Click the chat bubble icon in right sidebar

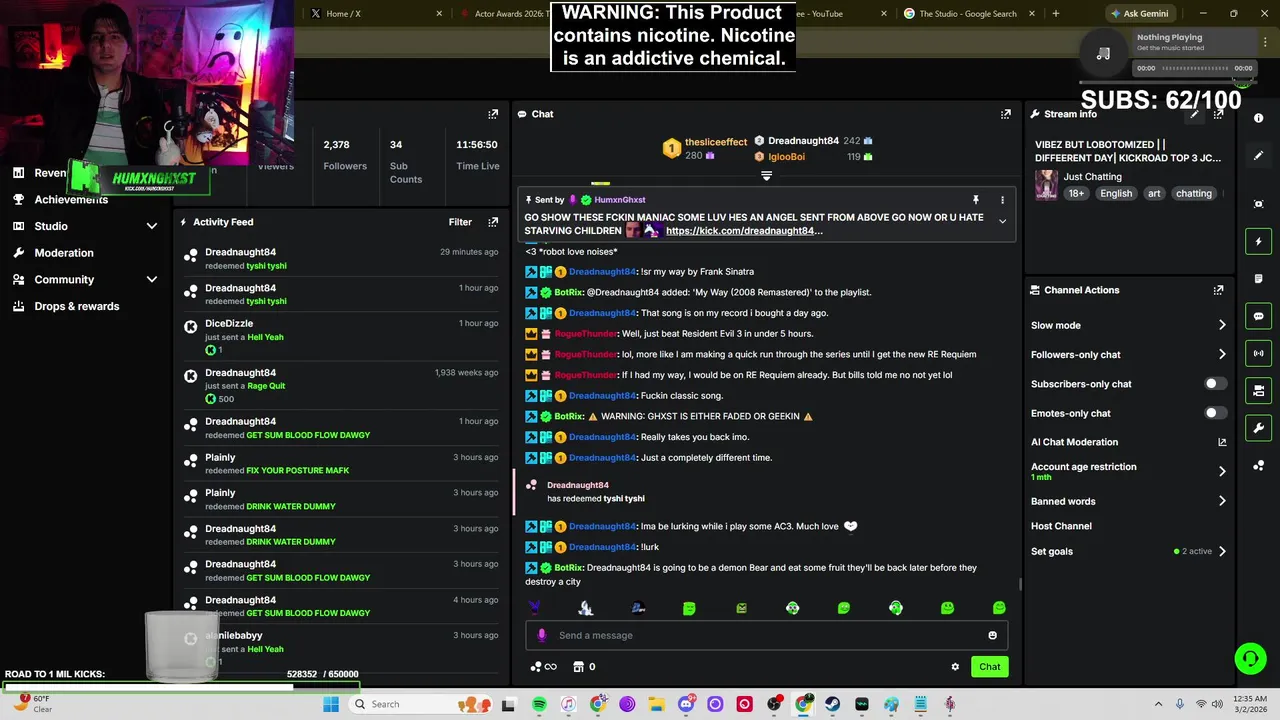[1258, 316]
